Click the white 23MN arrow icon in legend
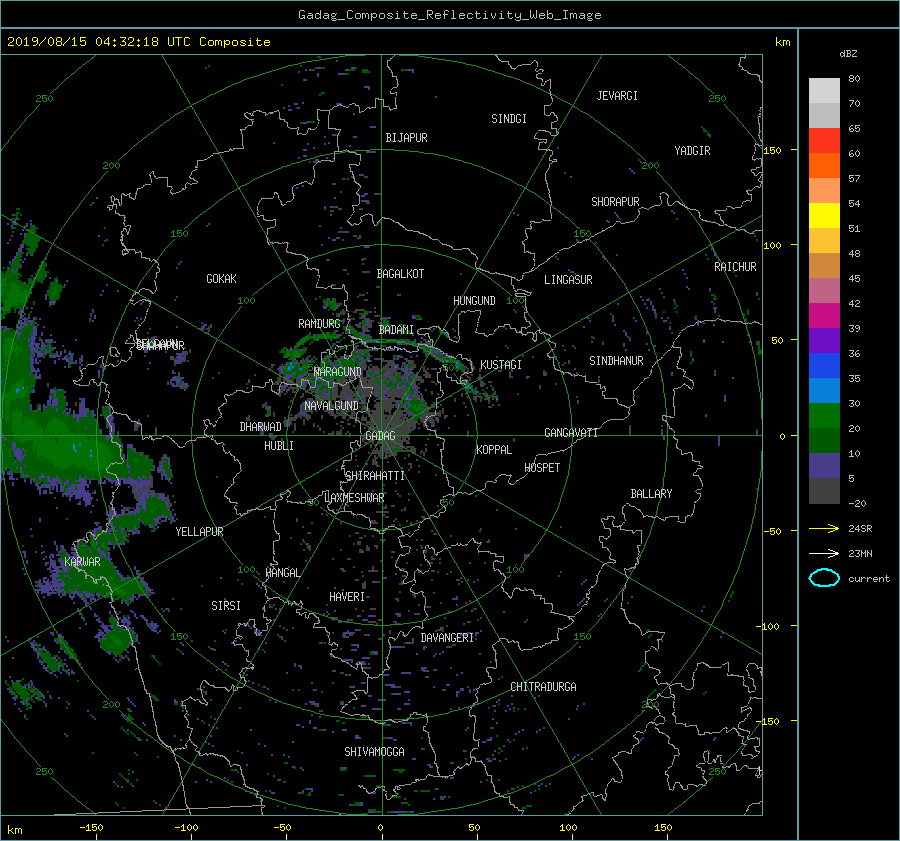Image resolution: width=900 pixels, height=841 pixels. 824,553
